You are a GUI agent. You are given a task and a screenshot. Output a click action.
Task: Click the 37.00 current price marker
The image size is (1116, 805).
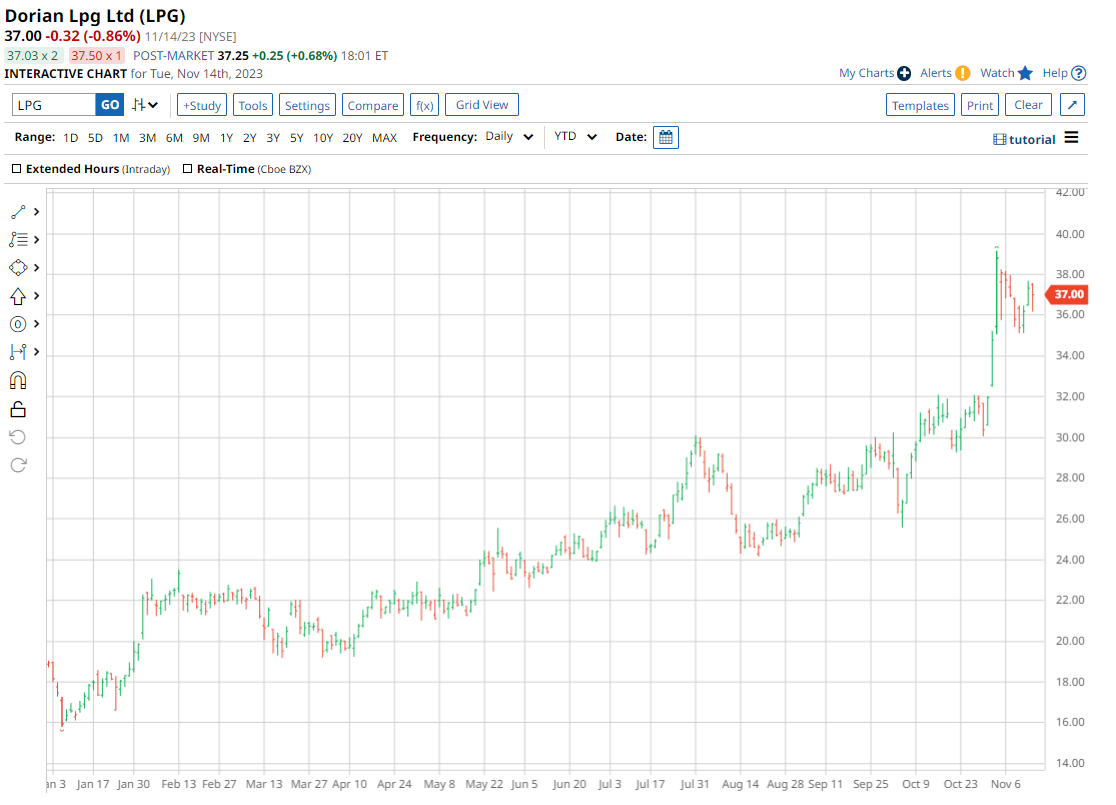tap(1067, 294)
